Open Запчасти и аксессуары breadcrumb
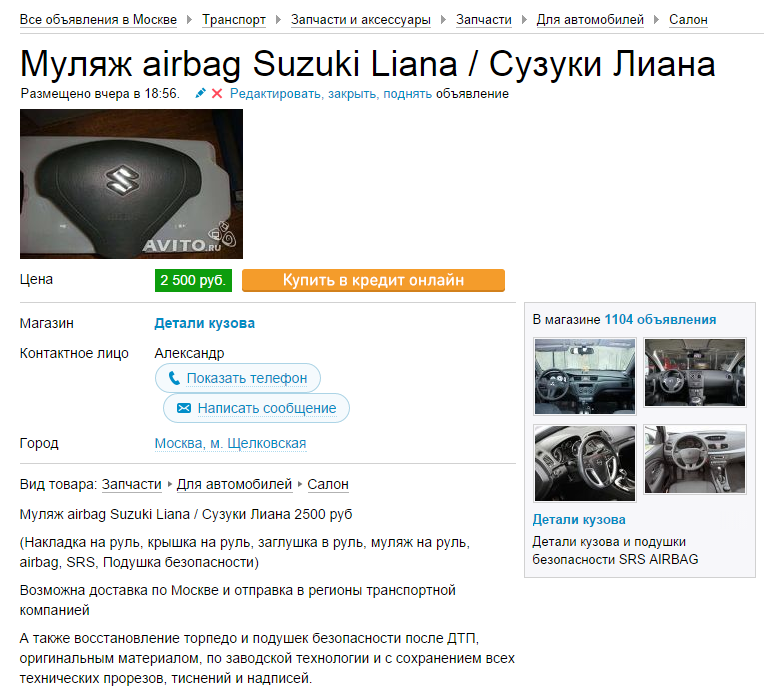Viewport: 764px width, 694px height. pyautogui.click(x=361, y=20)
